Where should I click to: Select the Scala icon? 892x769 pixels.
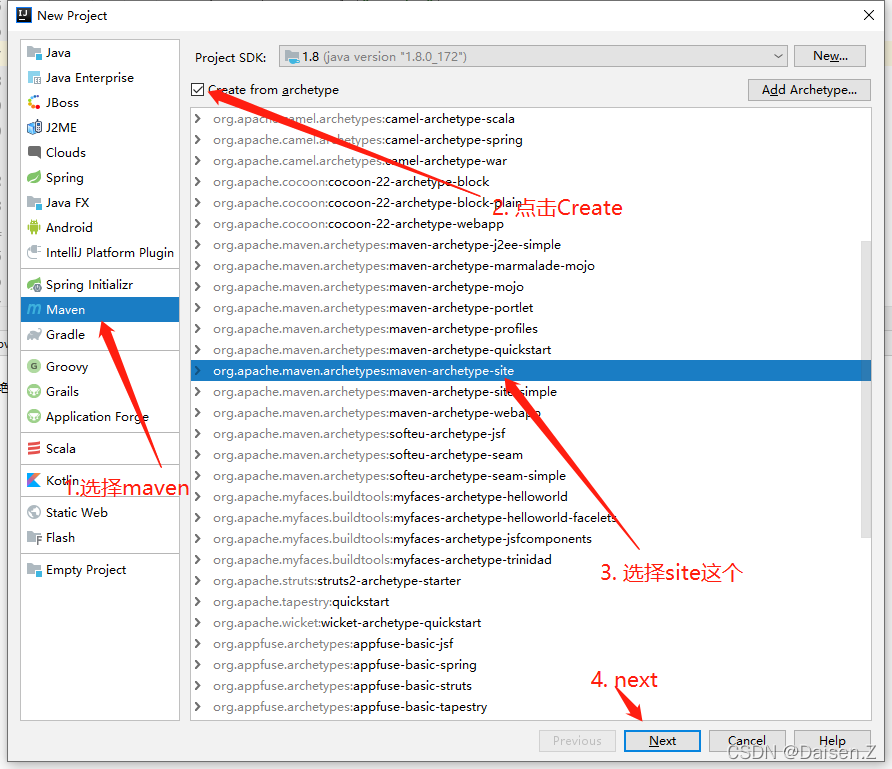34,448
